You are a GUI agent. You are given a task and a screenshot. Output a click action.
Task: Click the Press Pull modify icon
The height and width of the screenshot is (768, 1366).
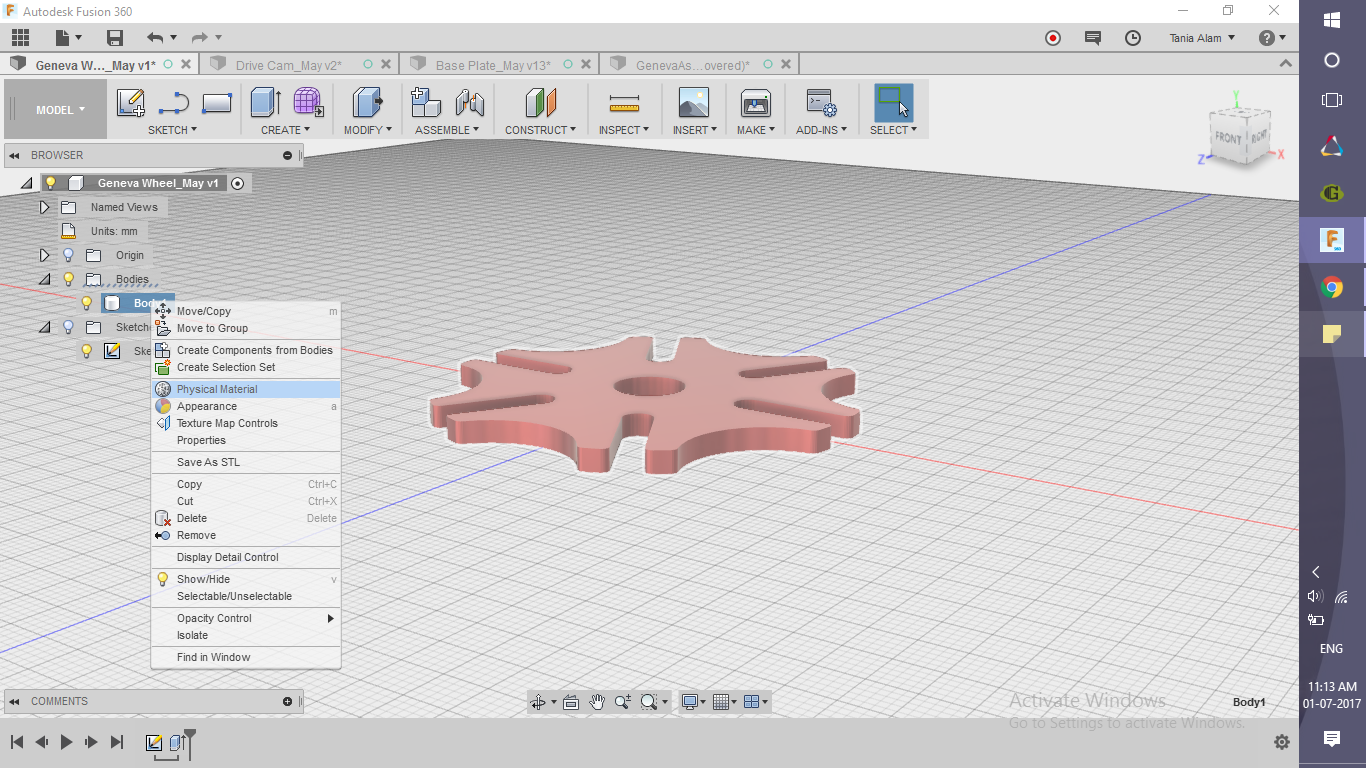coord(368,103)
